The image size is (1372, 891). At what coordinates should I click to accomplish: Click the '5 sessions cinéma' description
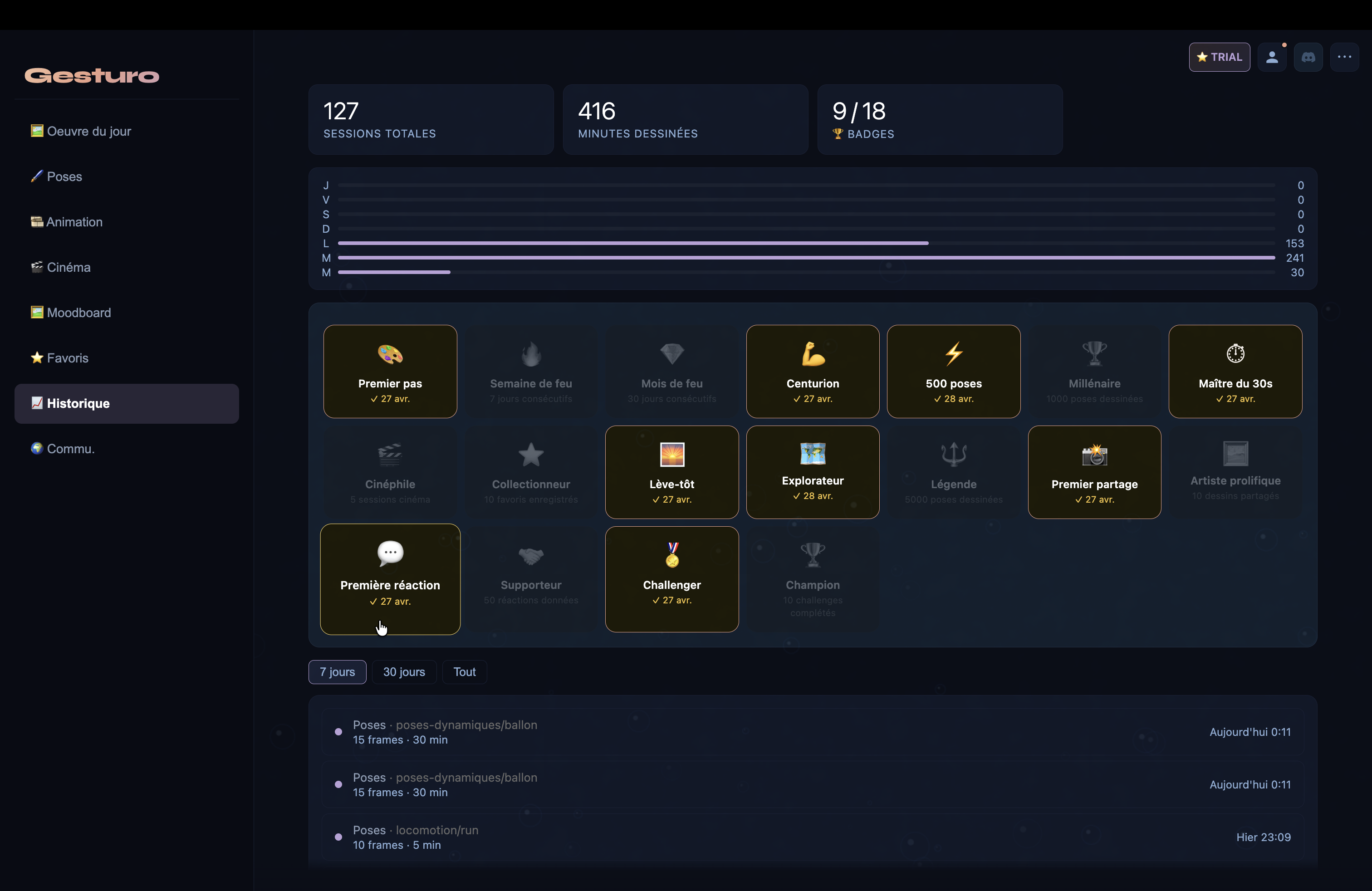pos(390,499)
